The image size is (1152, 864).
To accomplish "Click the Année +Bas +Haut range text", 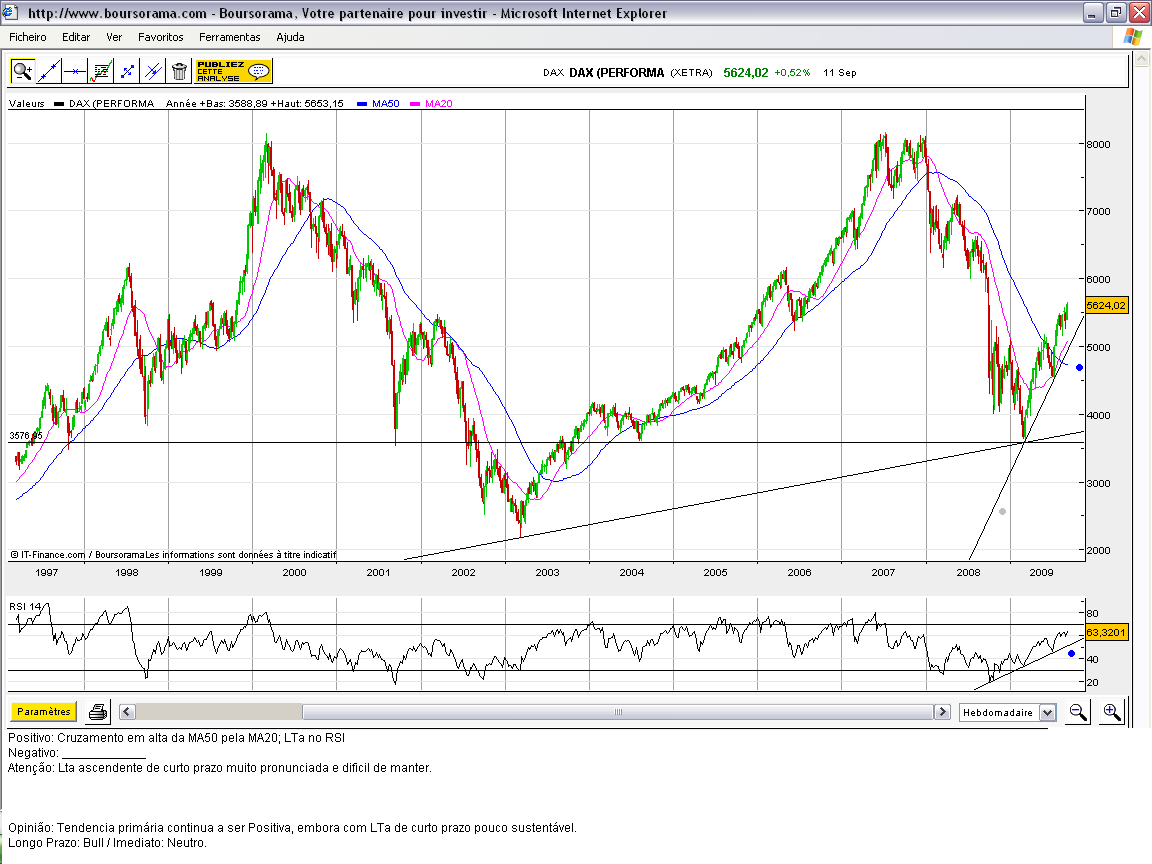I will 254,104.
